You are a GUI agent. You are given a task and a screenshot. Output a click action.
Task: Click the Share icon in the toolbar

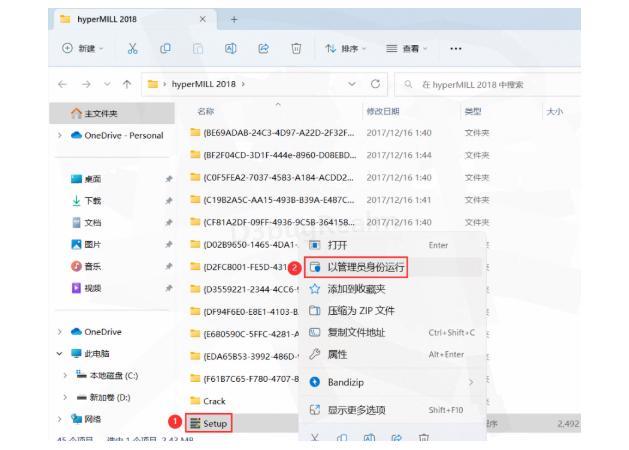tap(264, 49)
